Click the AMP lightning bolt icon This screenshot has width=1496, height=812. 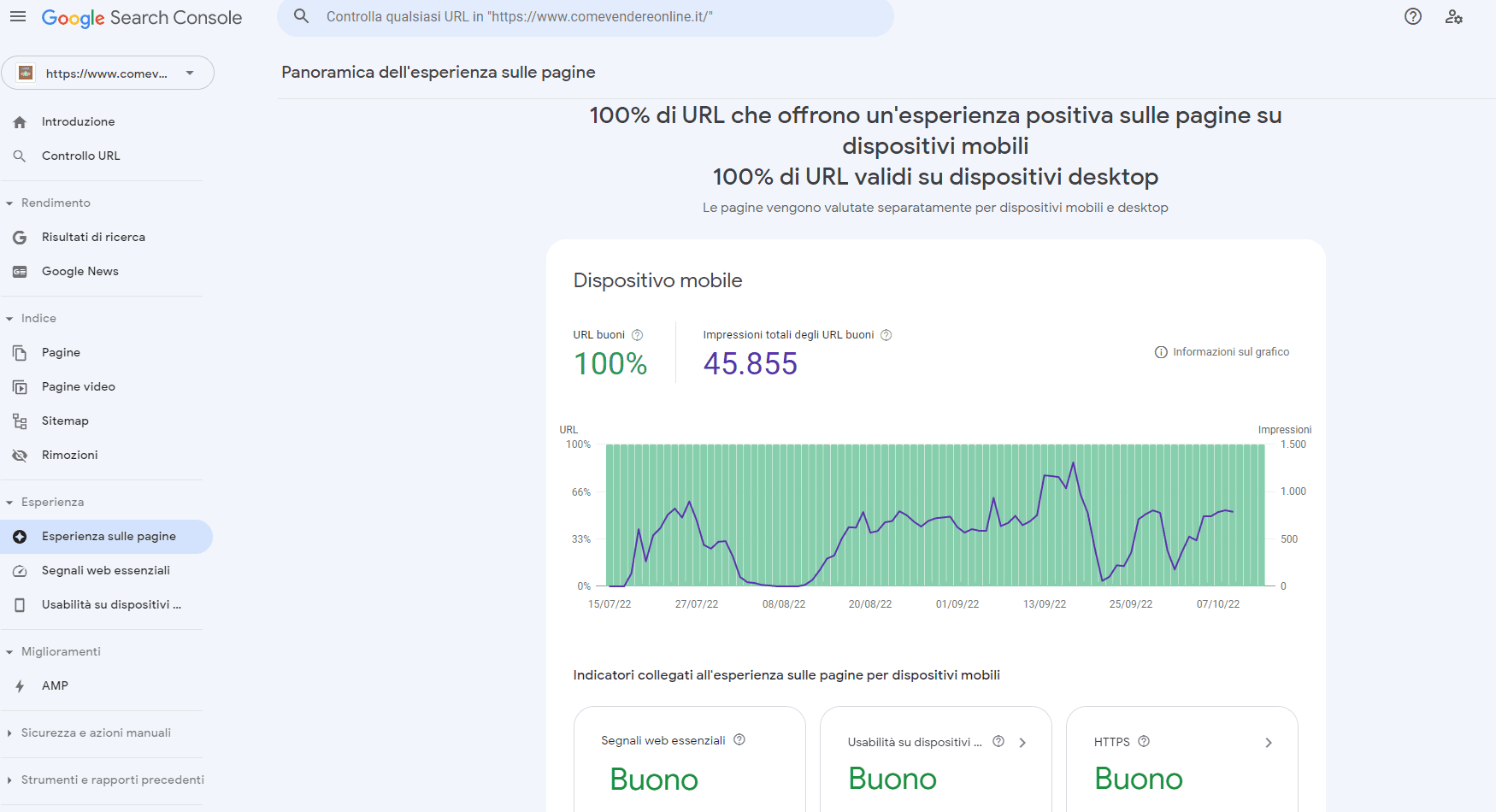(20, 685)
